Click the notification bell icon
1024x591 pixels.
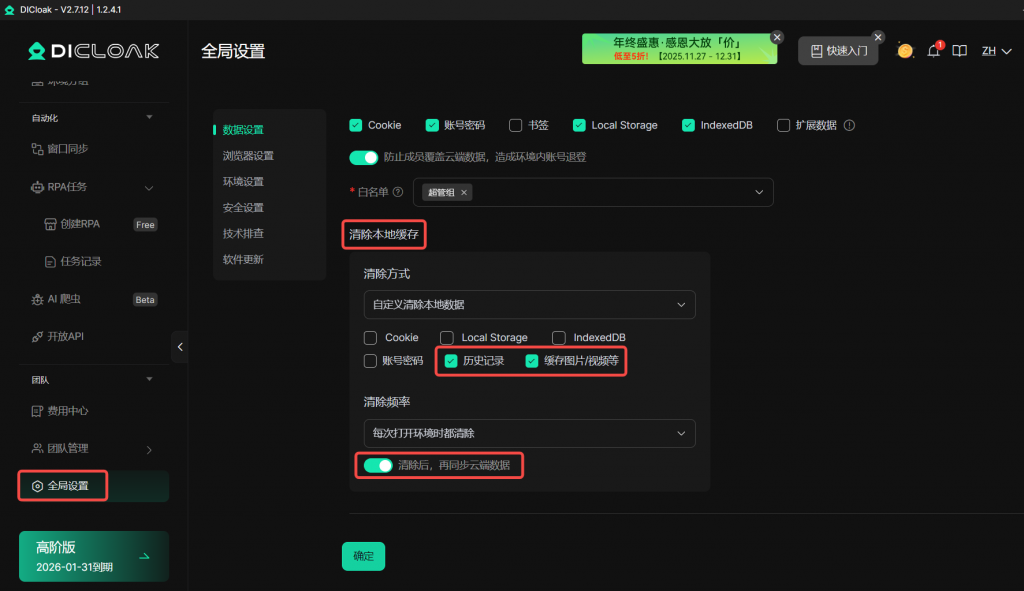tap(934, 51)
